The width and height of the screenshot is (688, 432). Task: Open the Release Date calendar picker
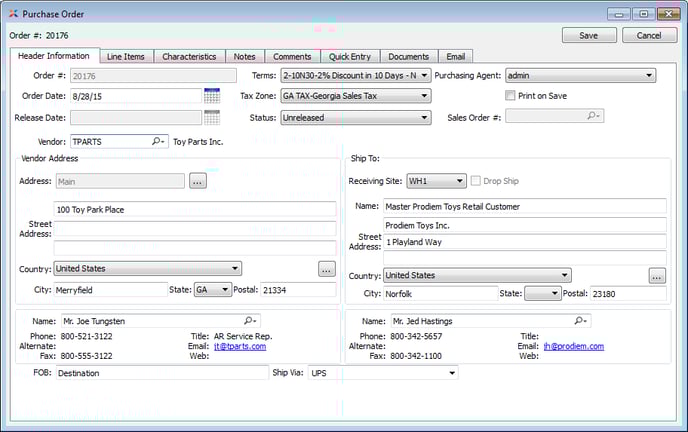pyautogui.click(x=212, y=117)
